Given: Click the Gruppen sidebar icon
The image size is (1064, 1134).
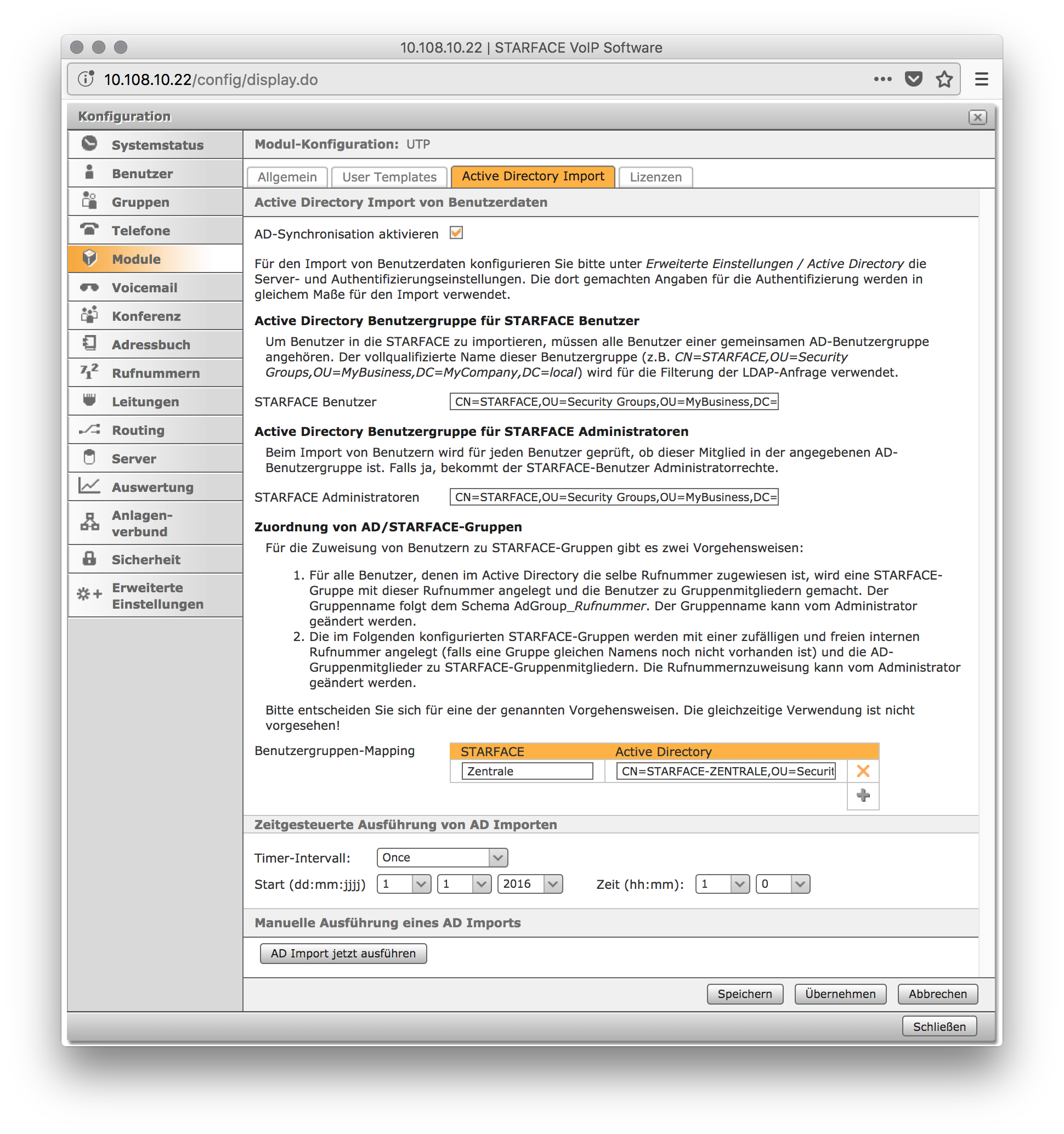Looking at the screenshot, I should point(89,201).
